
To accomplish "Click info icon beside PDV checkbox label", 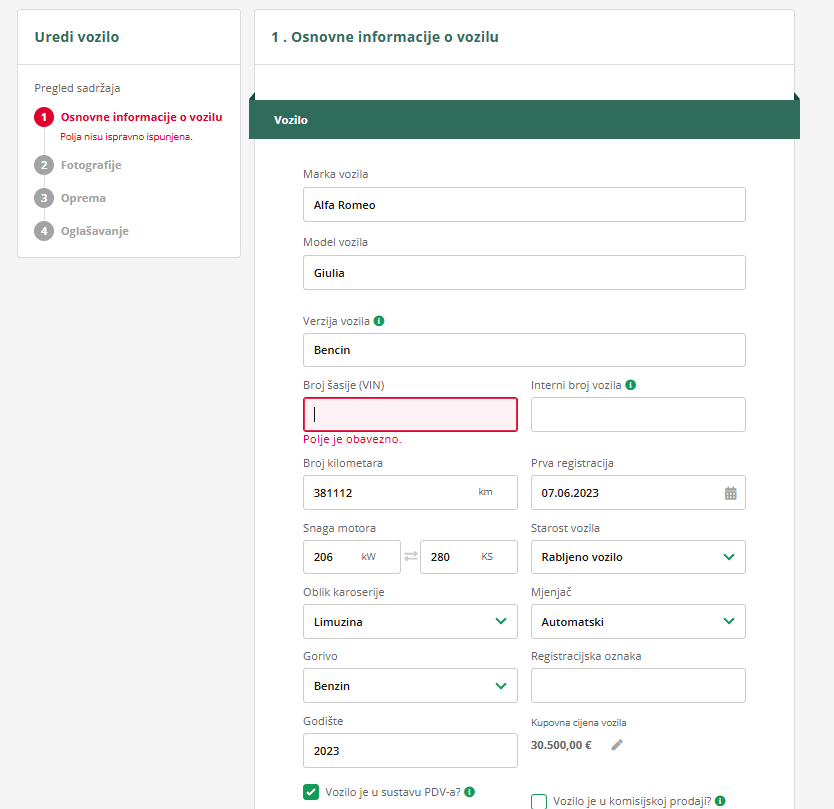I will click(x=469, y=792).
